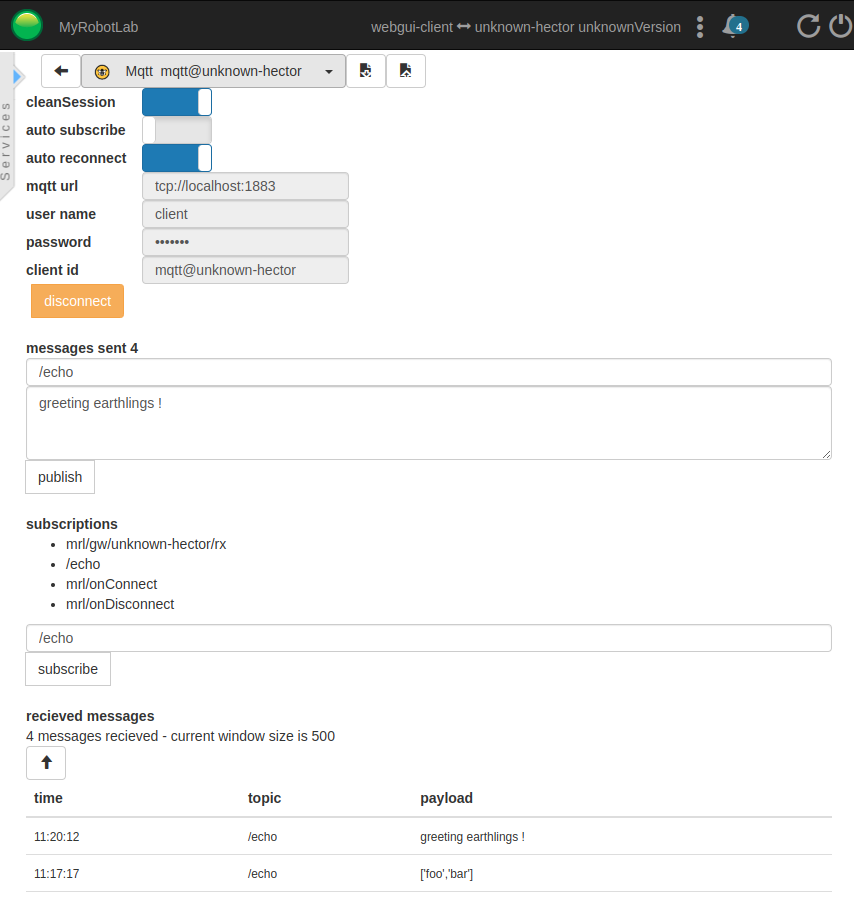The width and height of the screenshot is (854, 897).
Task: Click the subscribe button
Action: (68, 669)
